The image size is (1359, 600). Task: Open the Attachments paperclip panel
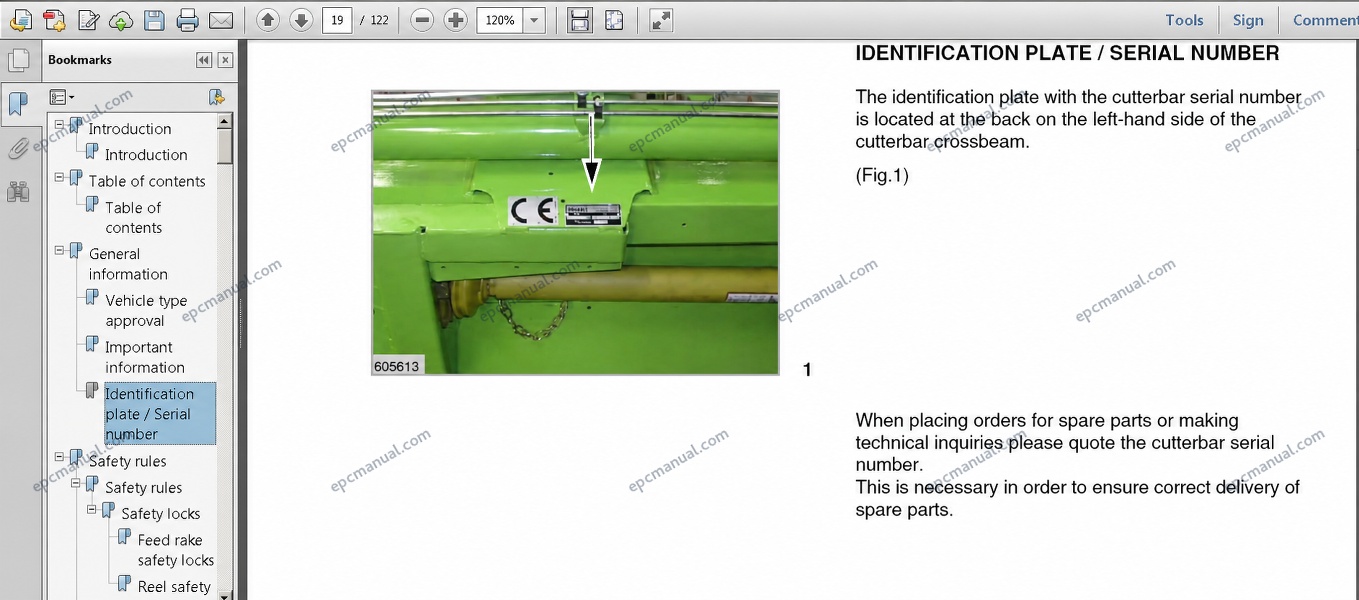(18, 149)
